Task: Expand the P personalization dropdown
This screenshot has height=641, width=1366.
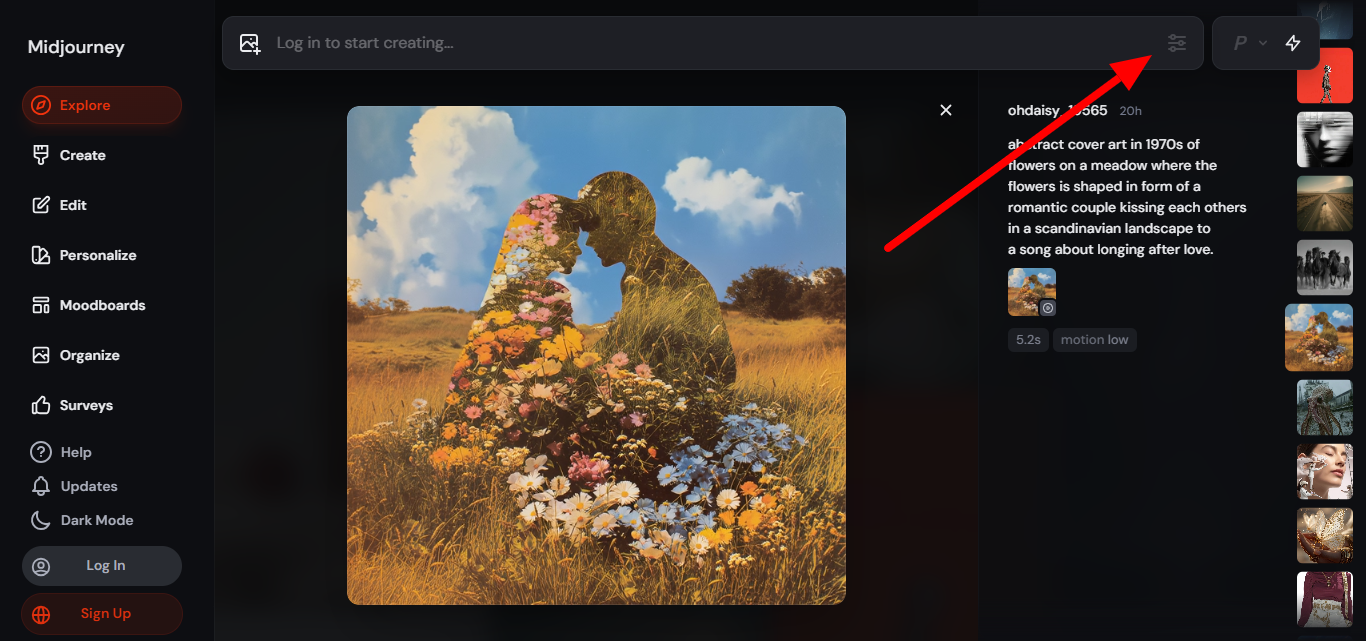Action: tap(1250, 43)
